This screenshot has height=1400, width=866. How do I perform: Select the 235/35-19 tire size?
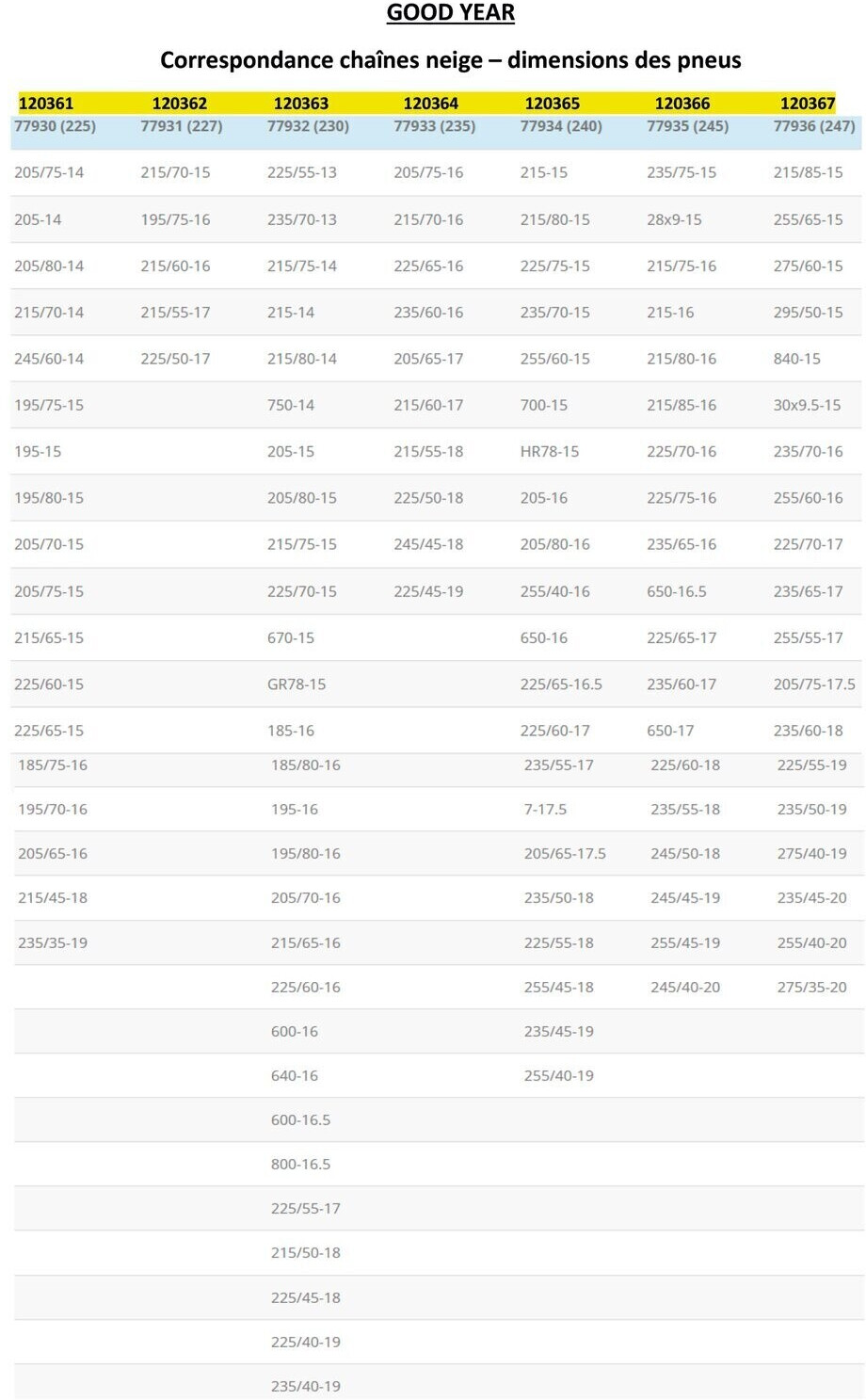tap(53, 943)
